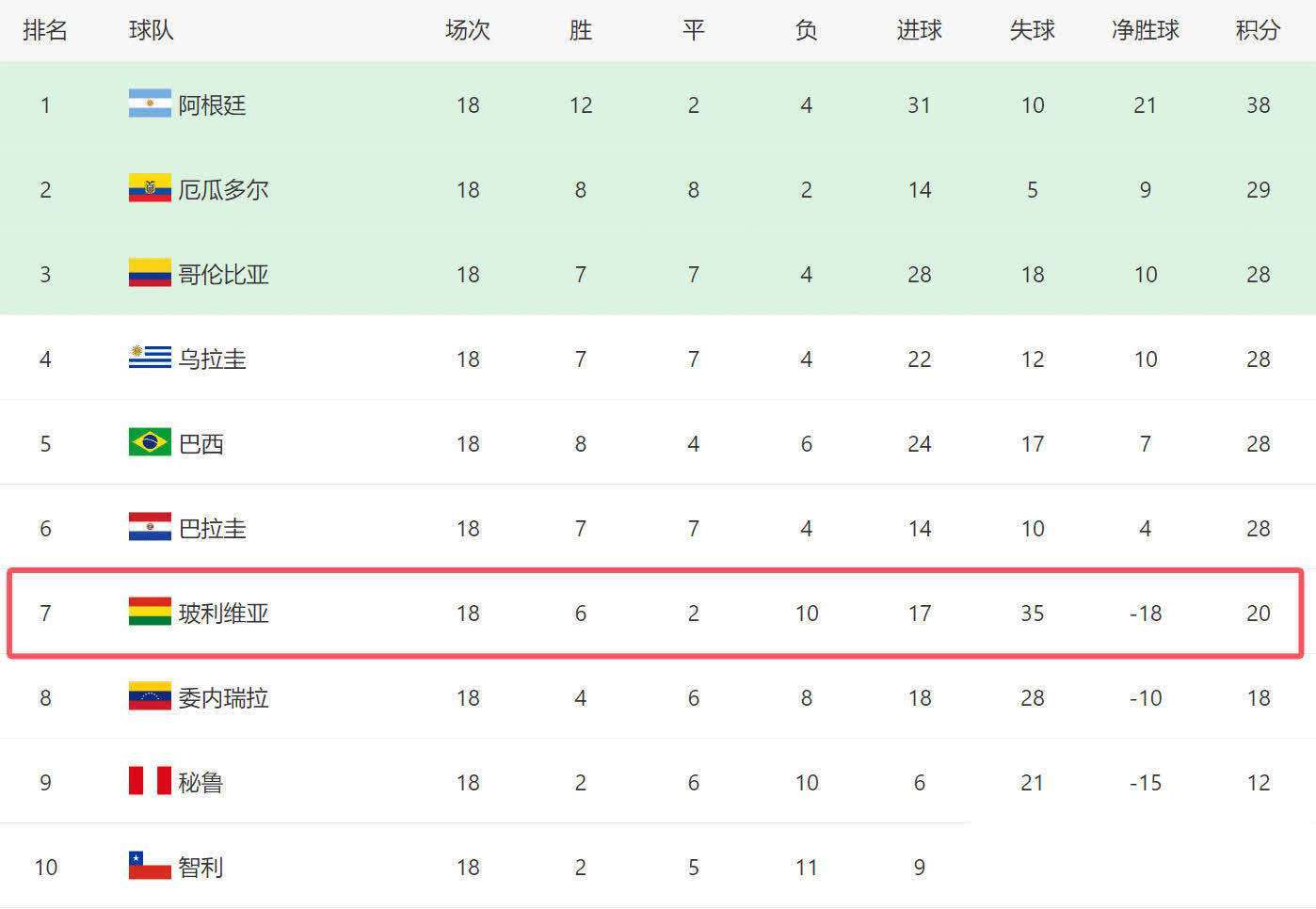Click the Argentina flag icon
1316x909 pixels.
point(150,104)
